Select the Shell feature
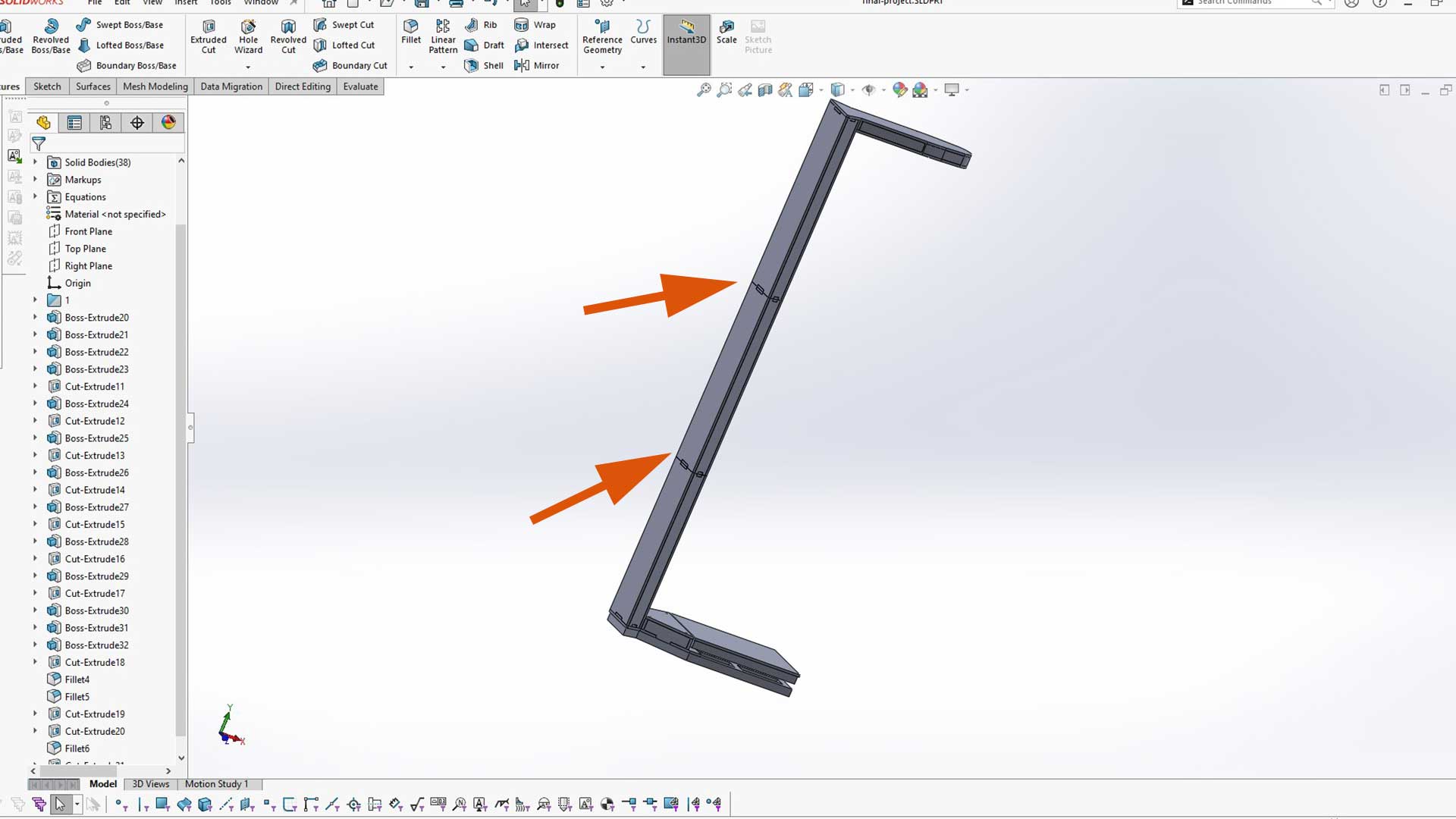1456x819 pixels. (x=485, y=66)
